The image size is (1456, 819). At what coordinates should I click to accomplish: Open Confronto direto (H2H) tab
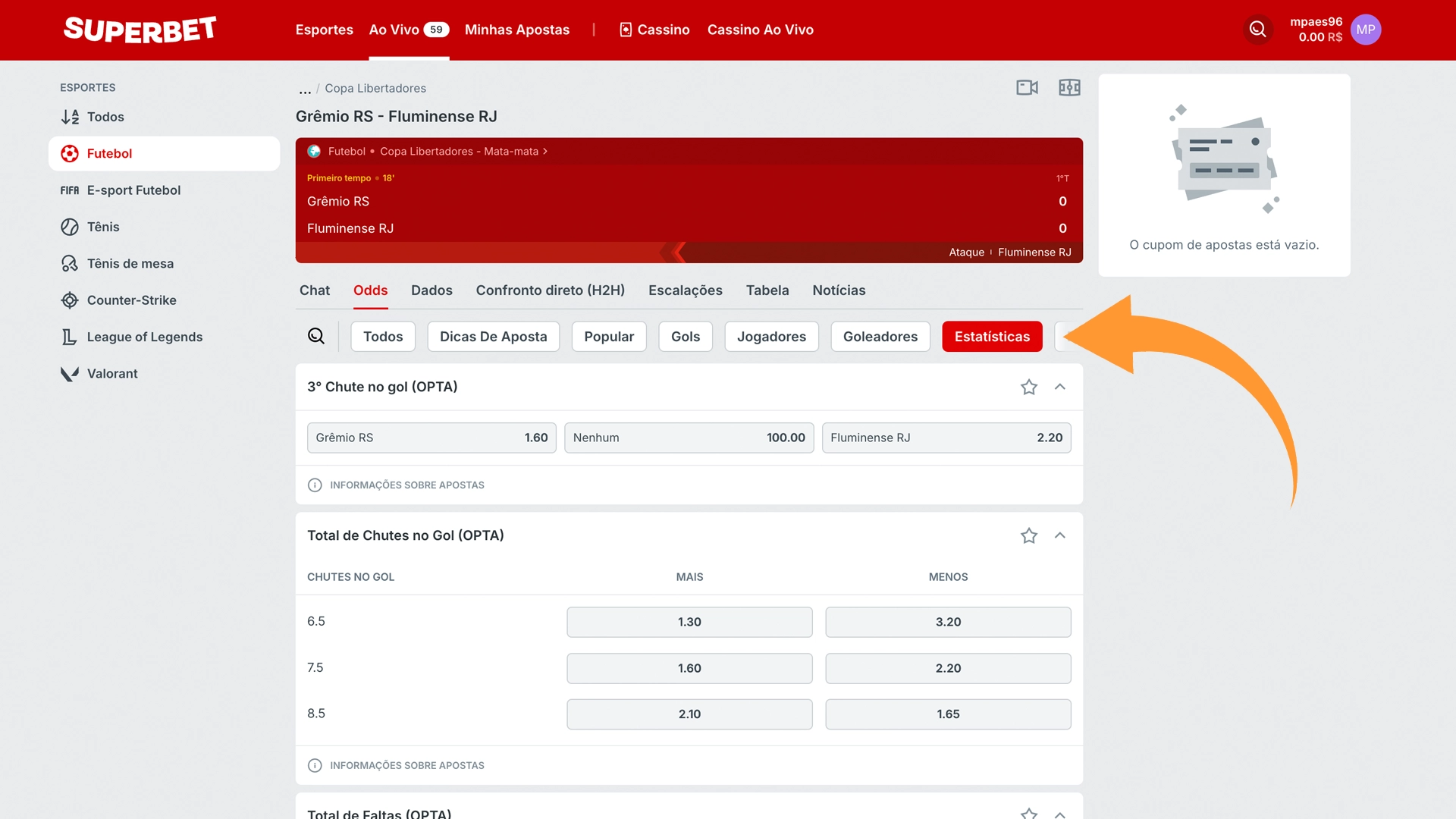pos(550,290)
